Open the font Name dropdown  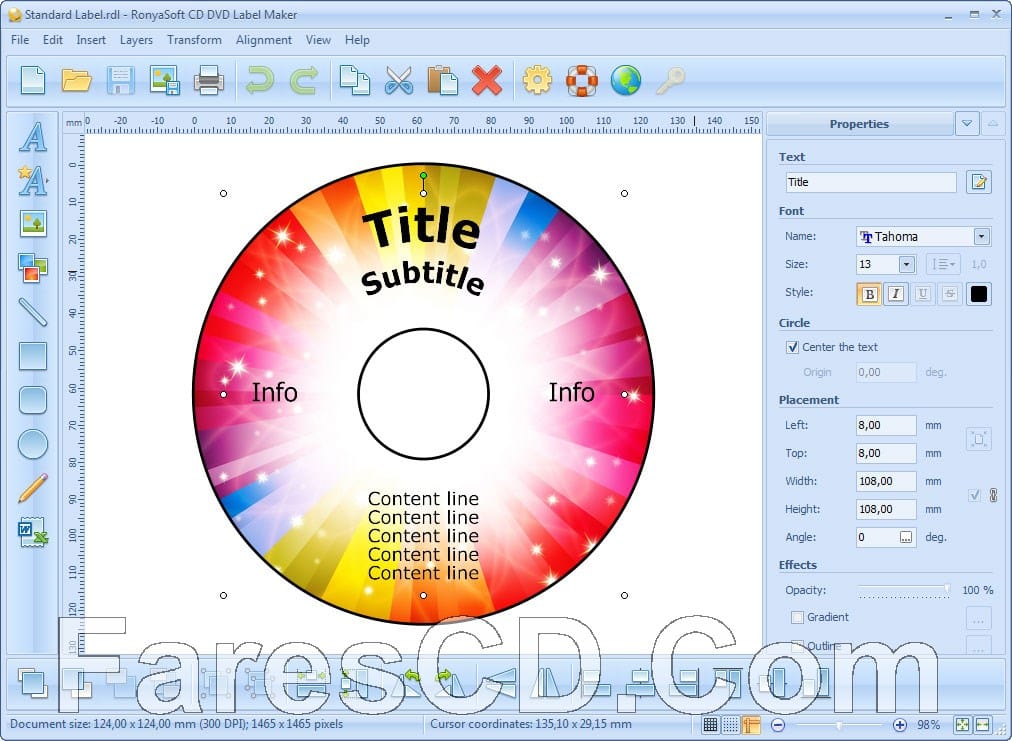pyautogui.click(x=981, y=236)
